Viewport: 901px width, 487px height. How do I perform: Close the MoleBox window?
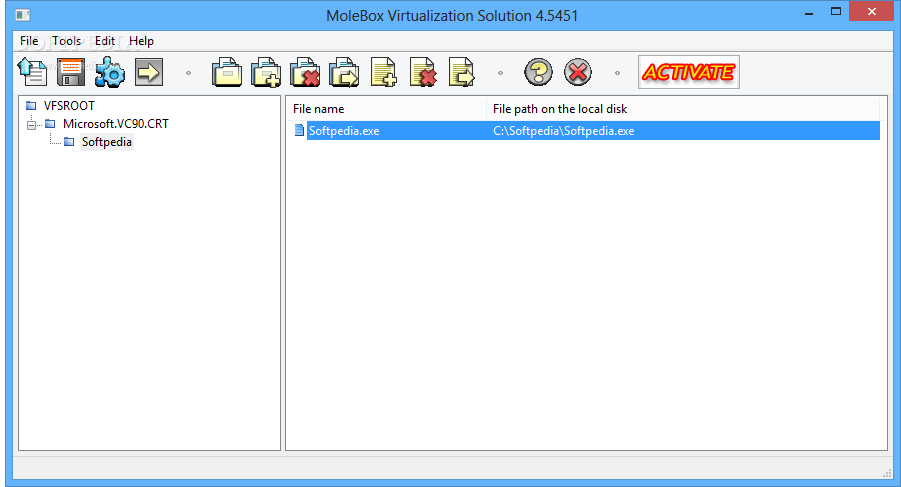coord(872,11)
